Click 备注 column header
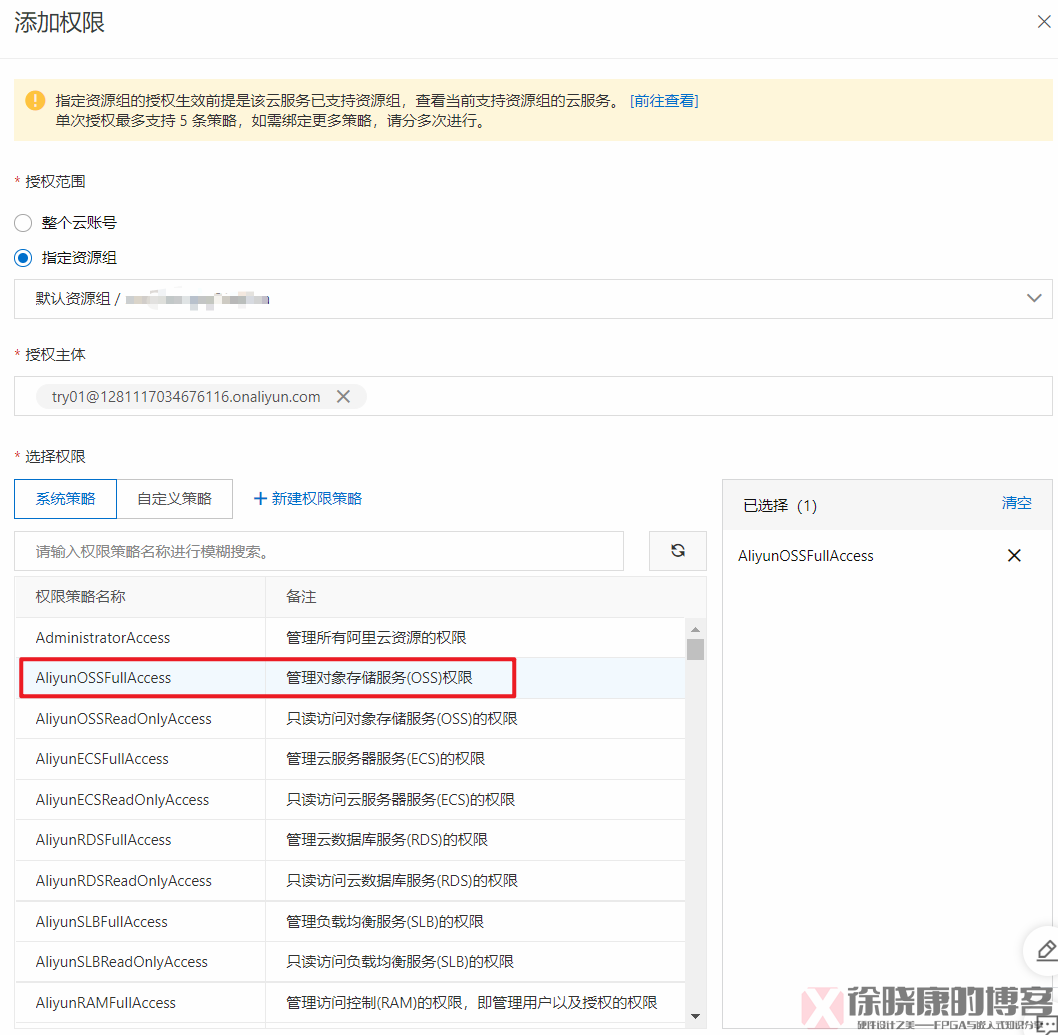Screen dimensions: 1058x1035 (301, 596)
